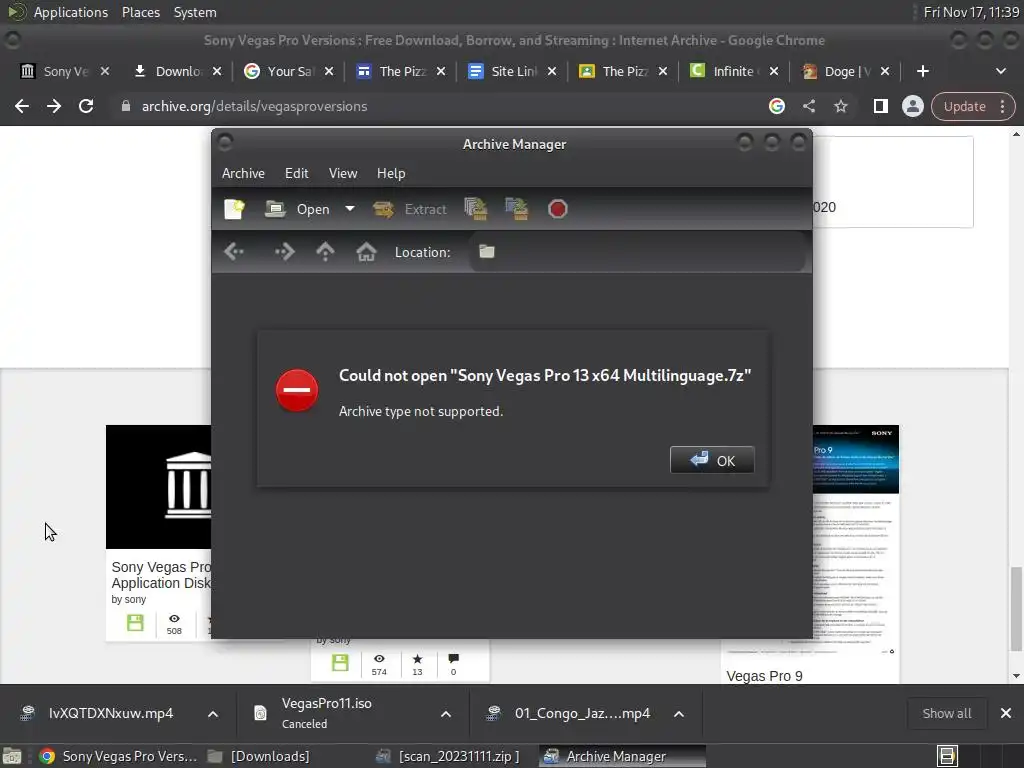Click the by sony creator link
Image resolution: width=1024 pixels, height=768 pixels.
[x=129, y=599]
